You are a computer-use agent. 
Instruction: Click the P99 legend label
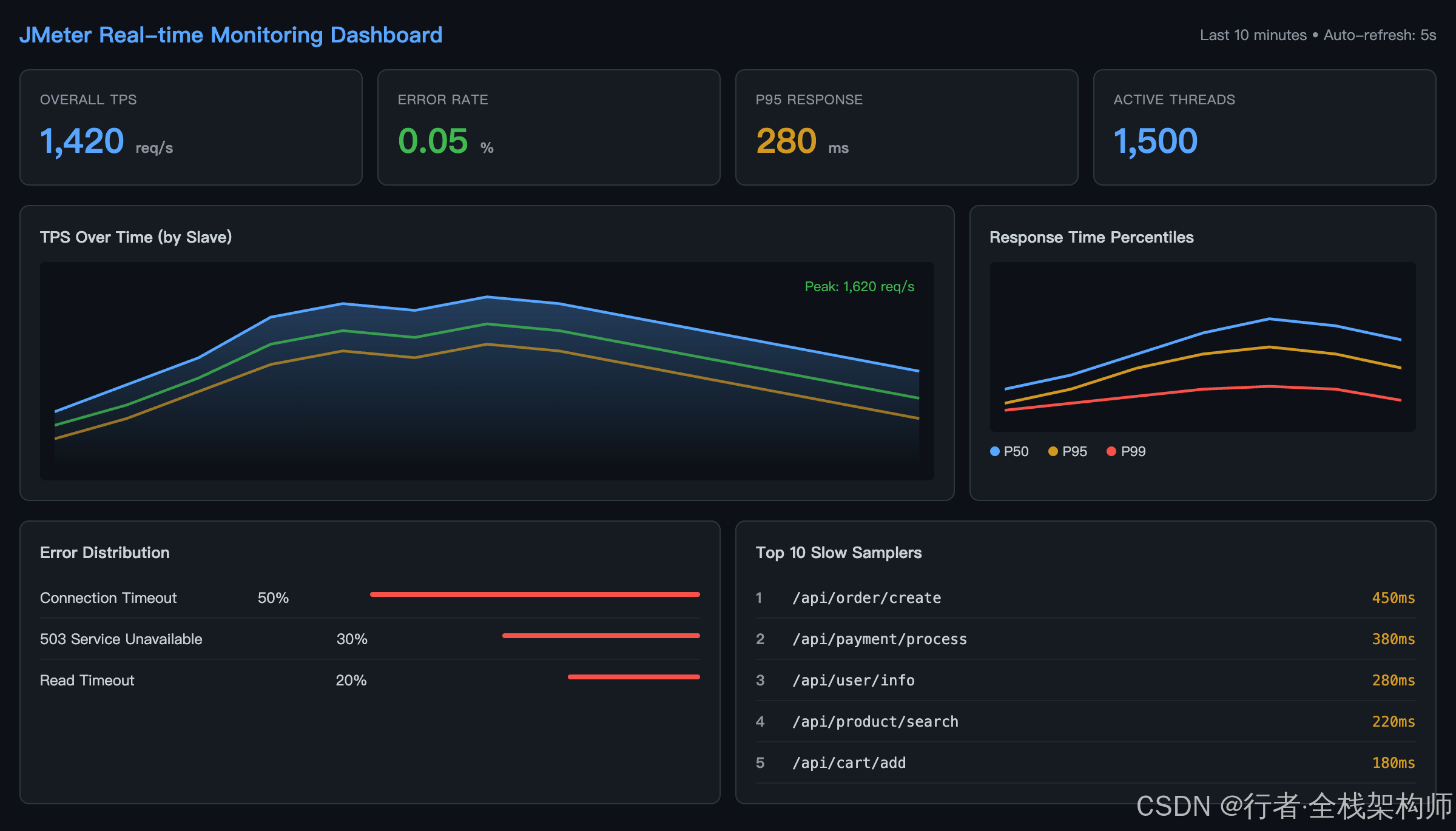pyautogui.click(x=1133, y=451)
